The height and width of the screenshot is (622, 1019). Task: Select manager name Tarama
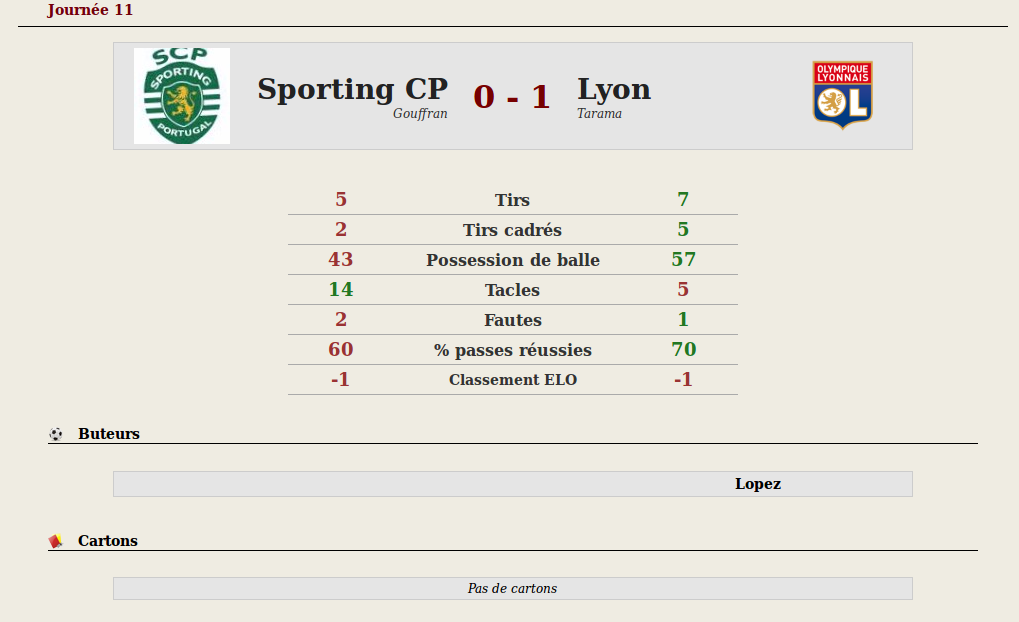[x=599, y=114]
